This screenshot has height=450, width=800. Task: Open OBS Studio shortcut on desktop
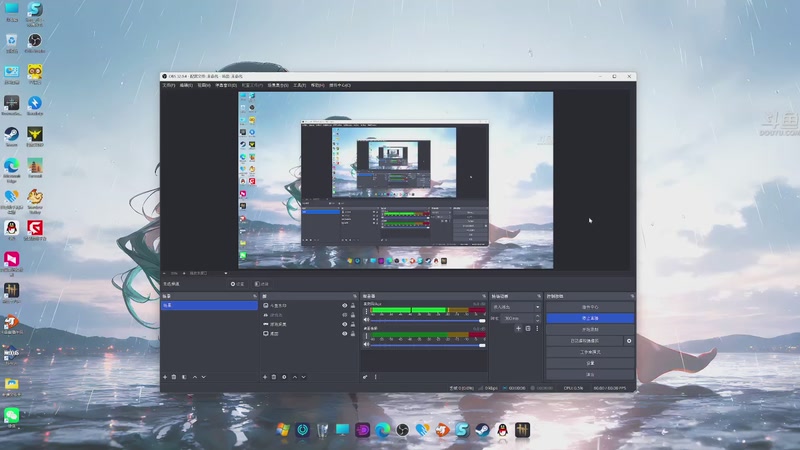pos(35,42)
